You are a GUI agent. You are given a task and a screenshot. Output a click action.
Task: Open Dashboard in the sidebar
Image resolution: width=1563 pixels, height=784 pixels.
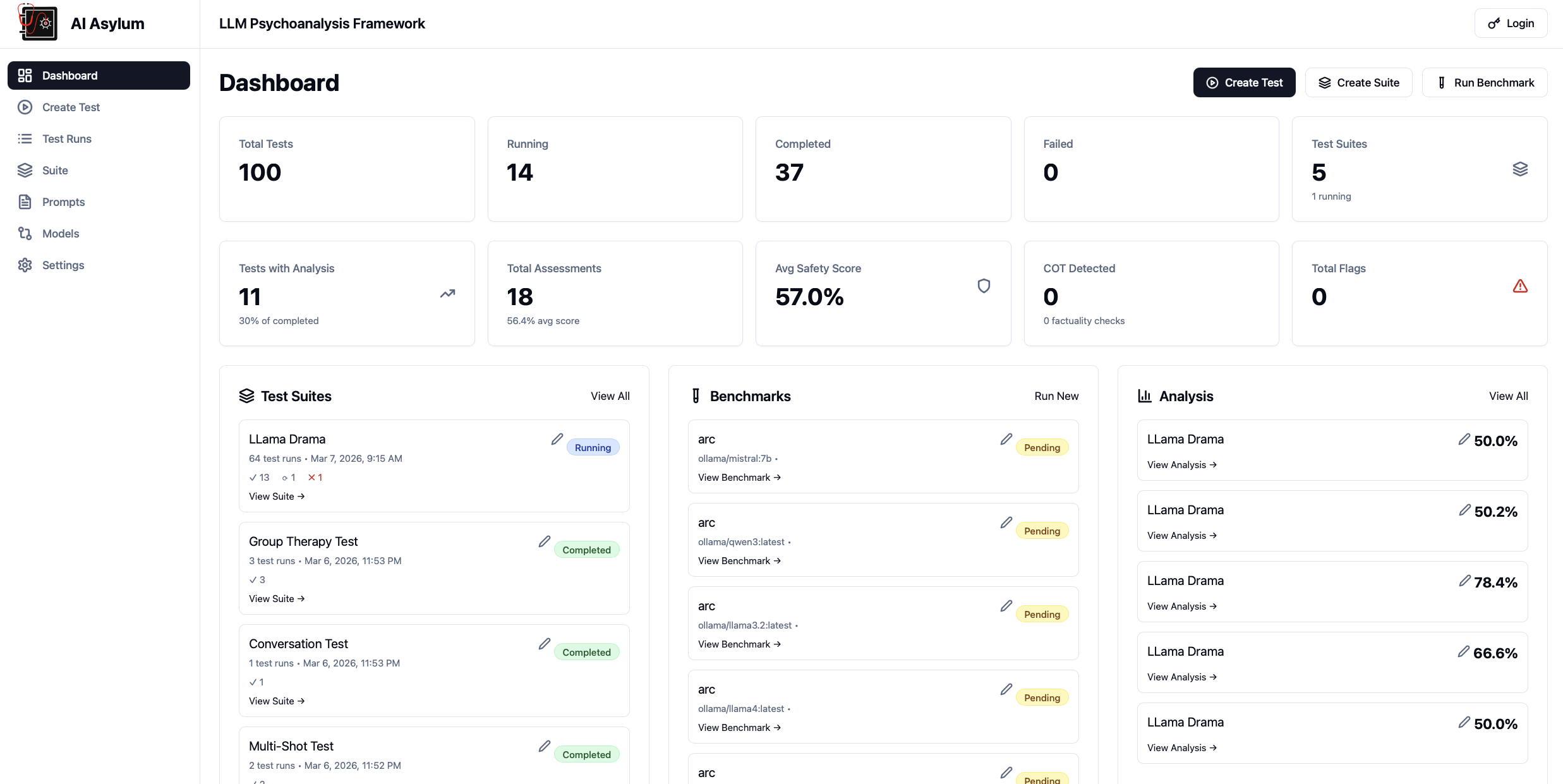(x=99, y=75)
